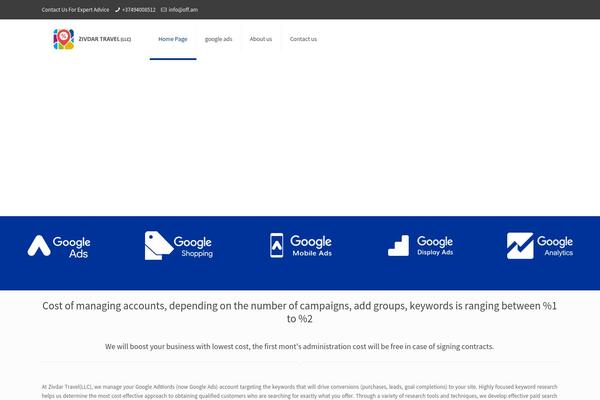Click the envelope email icon
This screenshot has width=600, height=400.
(x=164, y=10)
